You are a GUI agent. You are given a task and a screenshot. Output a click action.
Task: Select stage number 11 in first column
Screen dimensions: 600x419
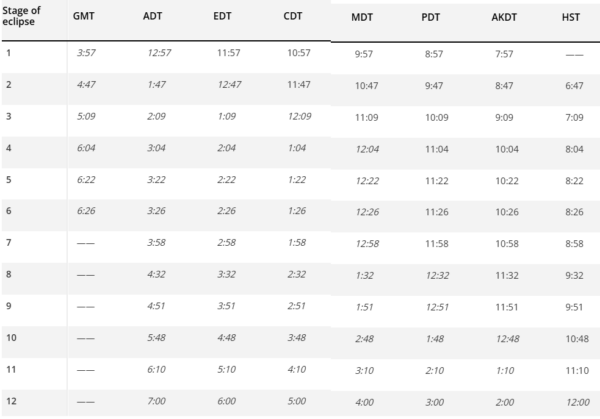coord(10,368)
